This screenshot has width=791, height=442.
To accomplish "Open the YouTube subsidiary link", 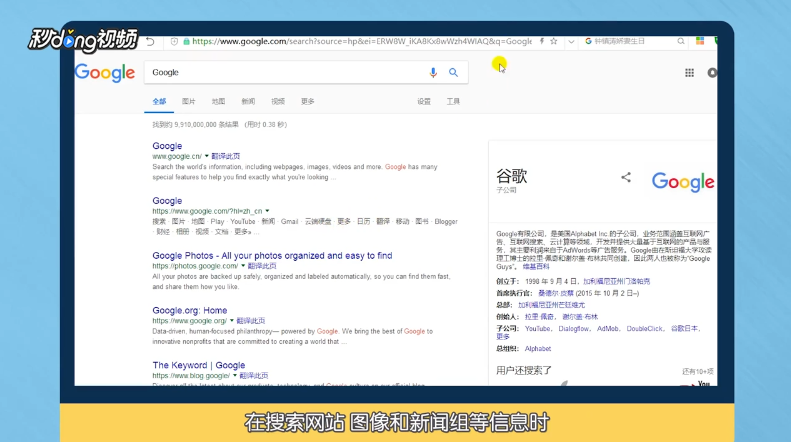I will coord(538,328).
